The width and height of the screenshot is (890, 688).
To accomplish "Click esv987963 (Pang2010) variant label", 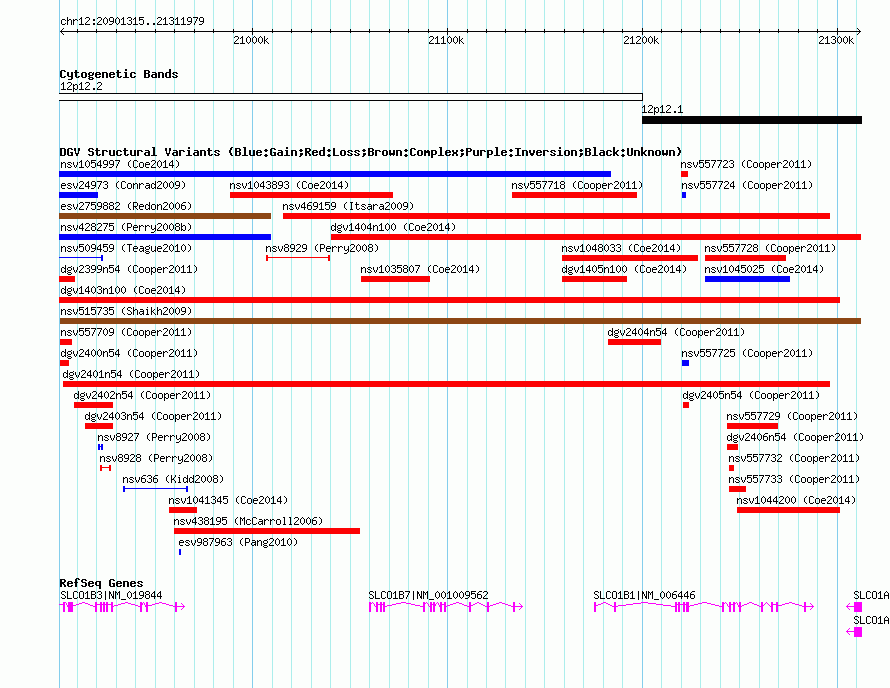I will 238,542.
